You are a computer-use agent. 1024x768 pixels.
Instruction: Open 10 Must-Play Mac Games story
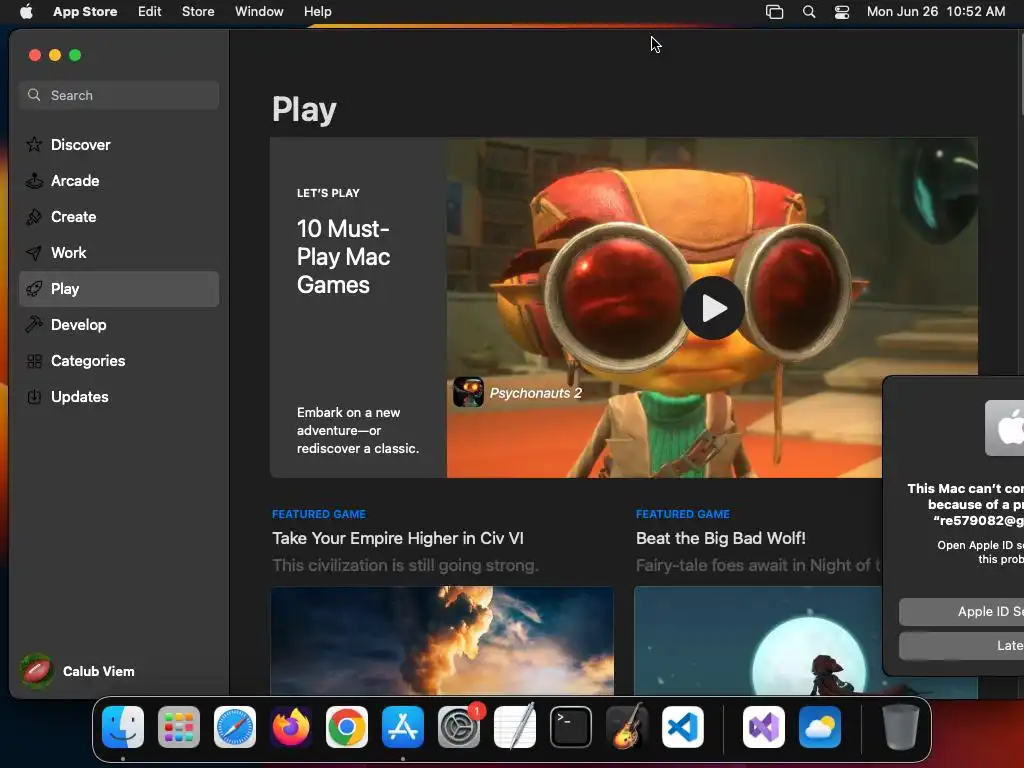[x=344, y=257]
